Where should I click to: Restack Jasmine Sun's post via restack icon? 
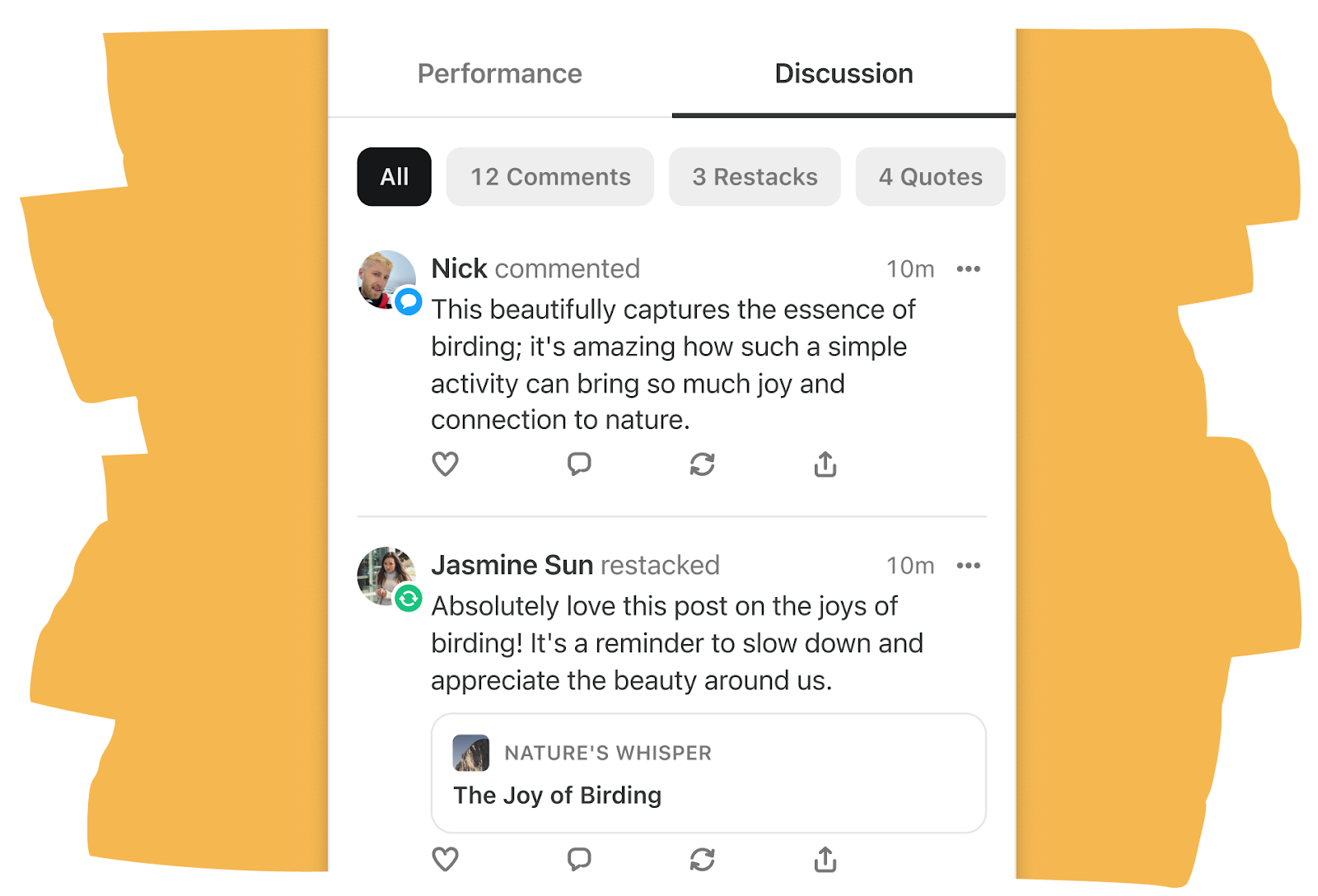click(701, 859)
